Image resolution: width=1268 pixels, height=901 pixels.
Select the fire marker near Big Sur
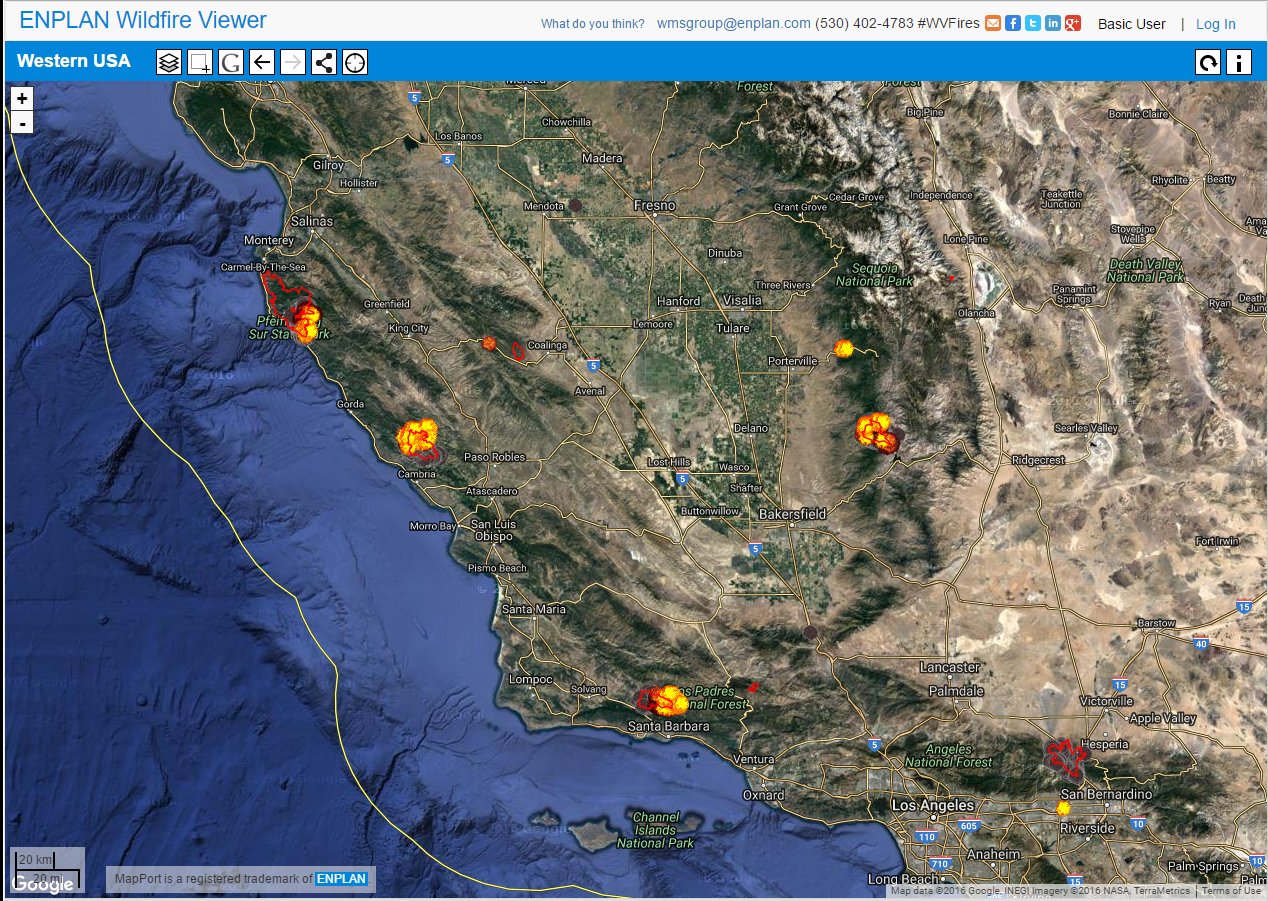[x=306, y=322]
